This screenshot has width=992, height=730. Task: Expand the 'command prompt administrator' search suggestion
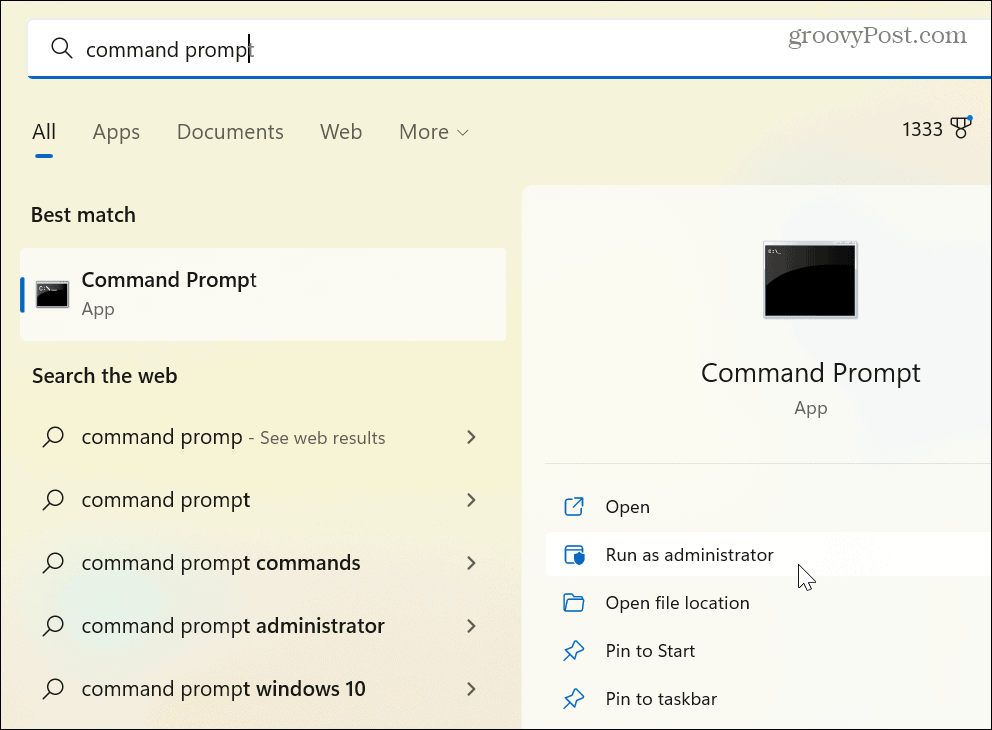471,626
